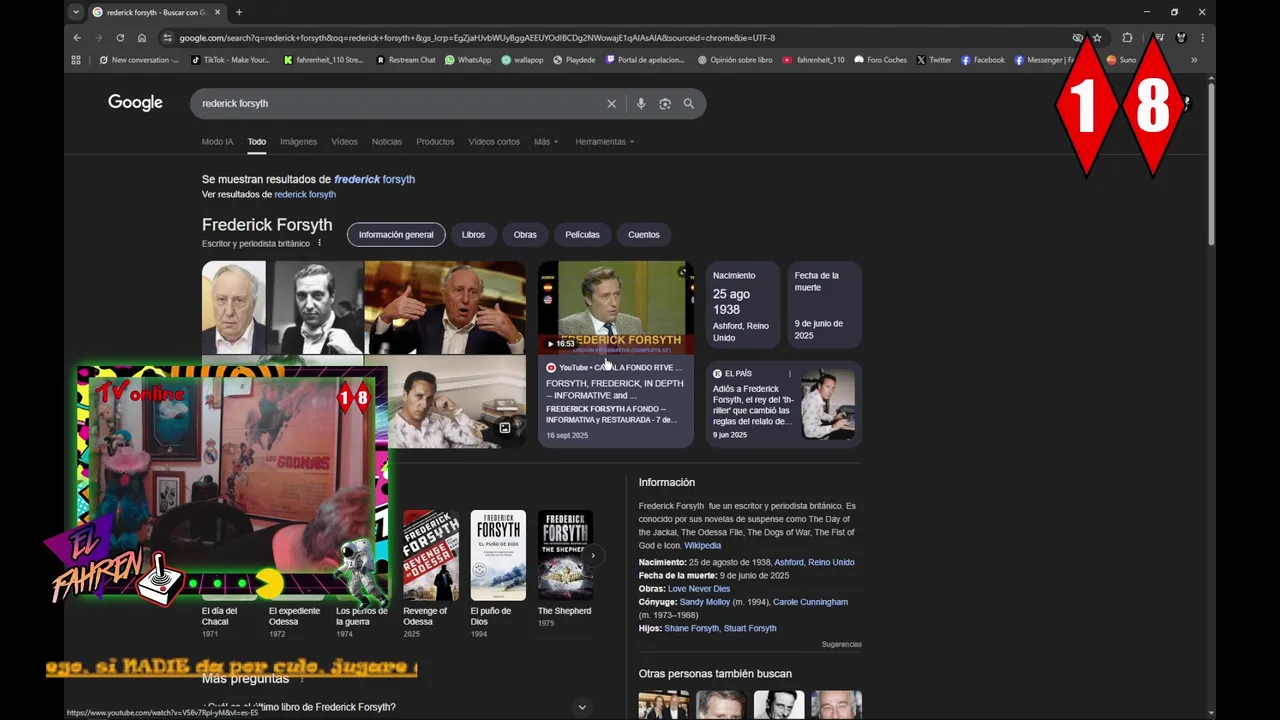Select the Información general chip
Image resolution: width=1280 pixels, height=720 pixels.
[396, 235]
